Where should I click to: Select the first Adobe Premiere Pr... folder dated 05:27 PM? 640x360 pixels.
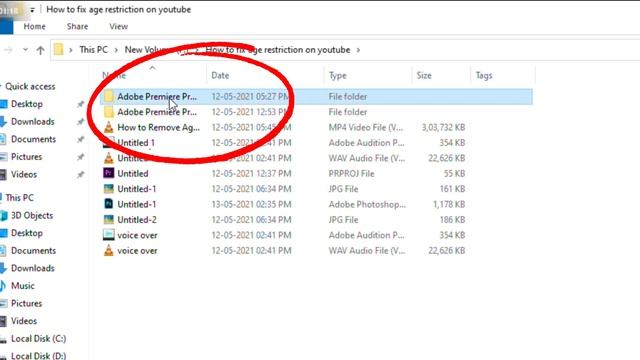317,97
